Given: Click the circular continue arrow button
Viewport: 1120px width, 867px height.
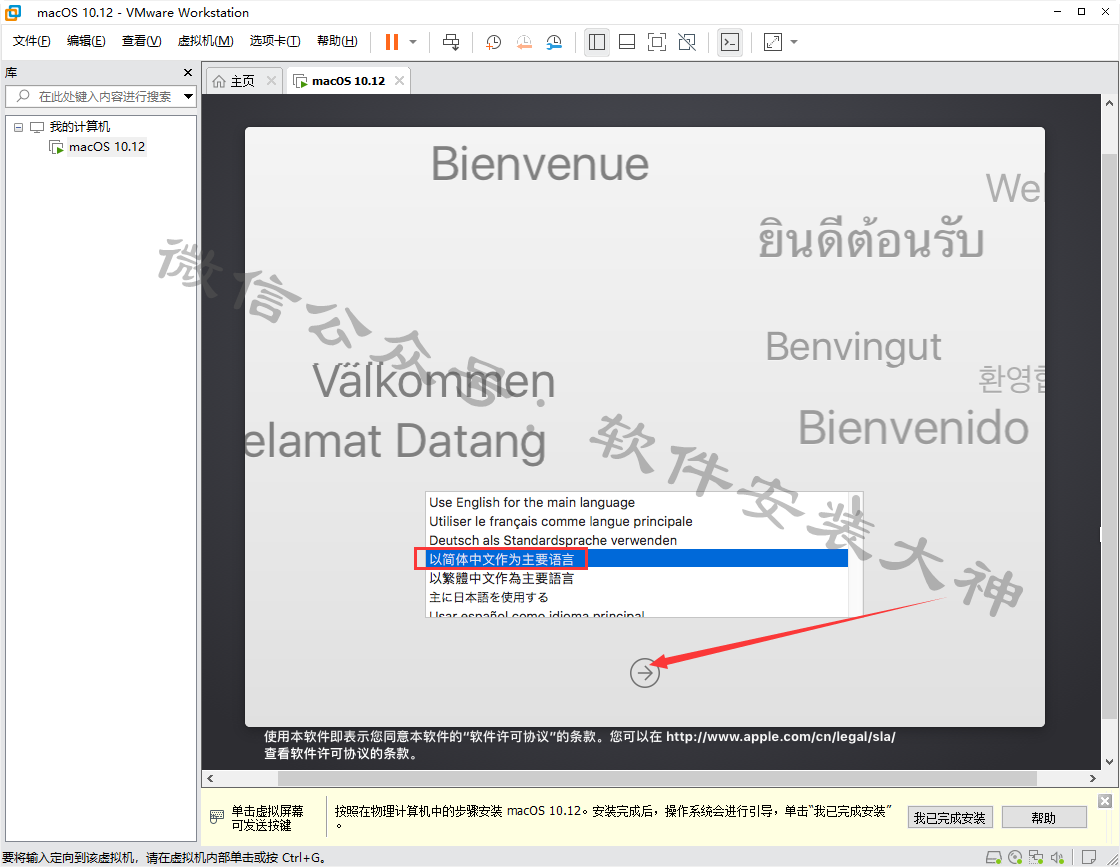Looking at the screenshot, I should pos(644,673).
